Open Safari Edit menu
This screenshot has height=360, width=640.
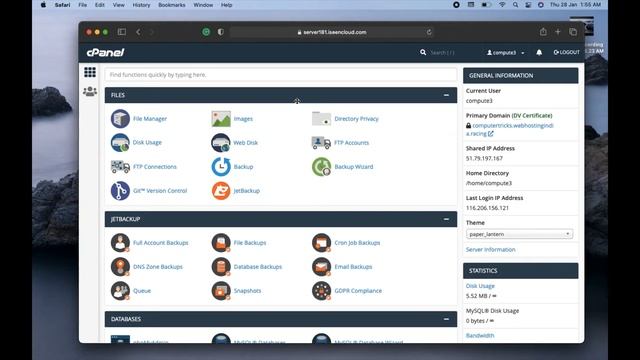tap(100, 5)
